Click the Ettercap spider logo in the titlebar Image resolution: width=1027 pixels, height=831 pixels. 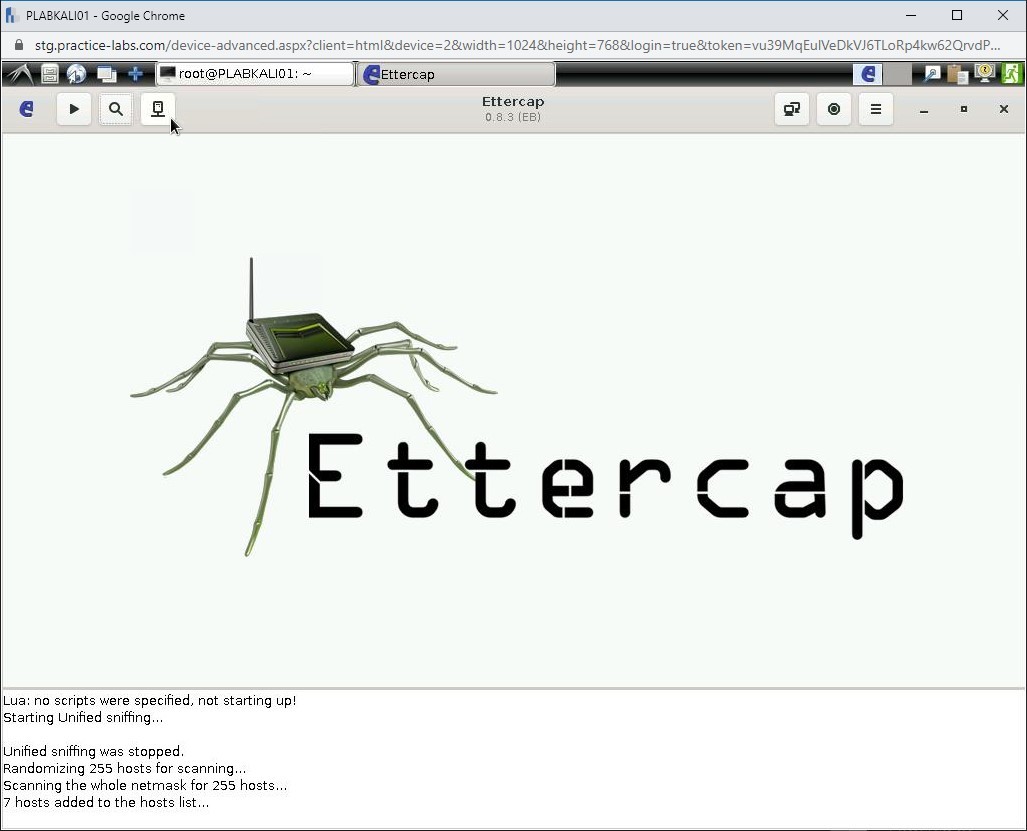pos(26,109)
